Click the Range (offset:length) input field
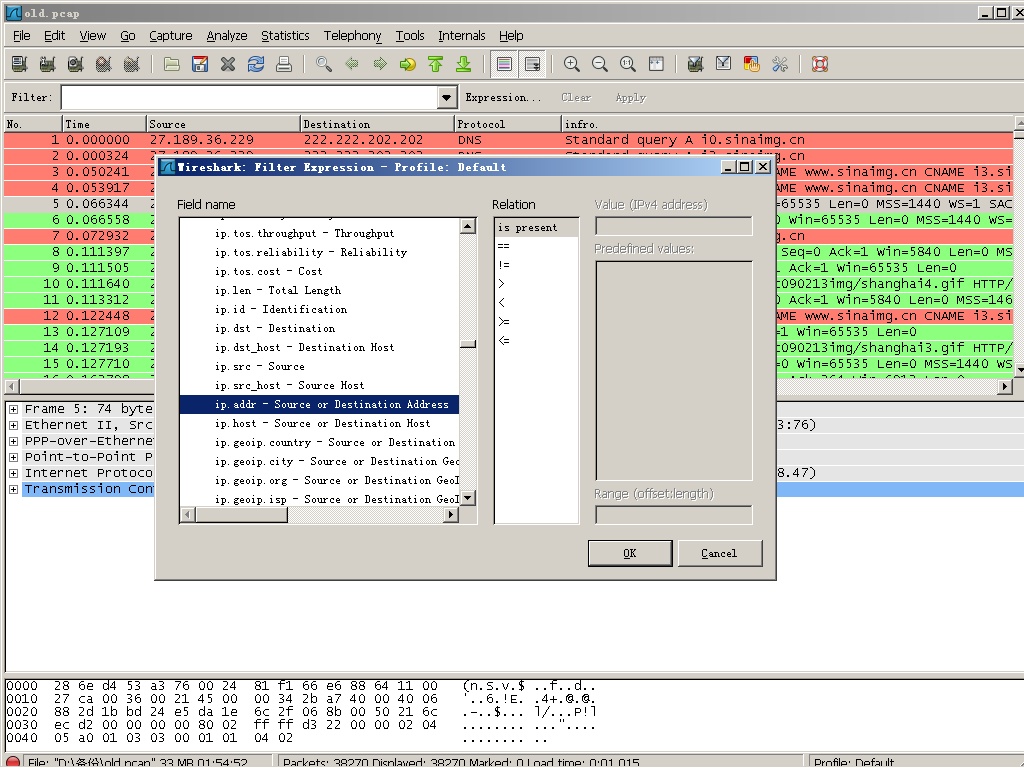 [x=673, y=515]
